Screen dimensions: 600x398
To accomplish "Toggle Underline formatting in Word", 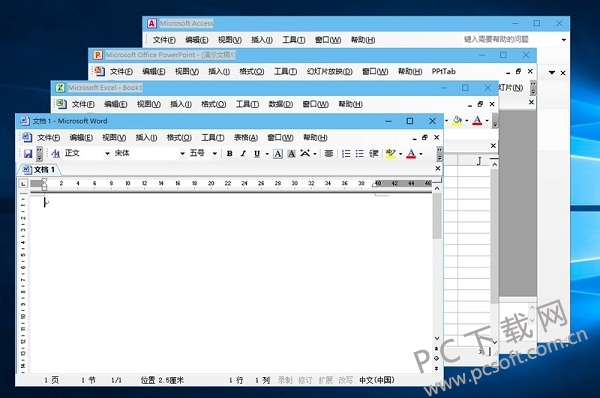I will pos(257,153).
